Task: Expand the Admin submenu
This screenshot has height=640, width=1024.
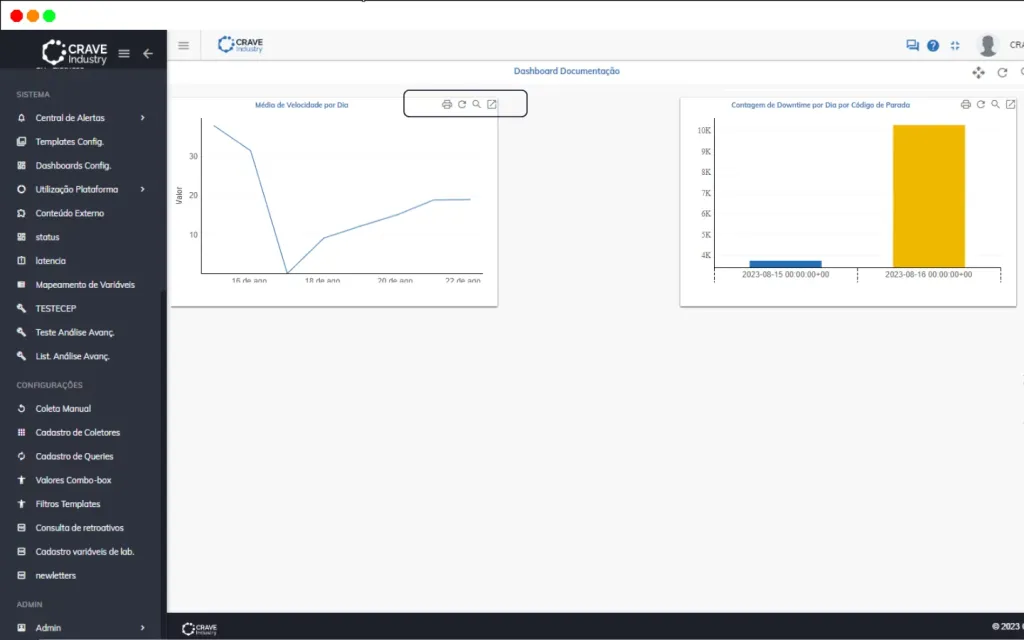Action: tap(142, 628)
